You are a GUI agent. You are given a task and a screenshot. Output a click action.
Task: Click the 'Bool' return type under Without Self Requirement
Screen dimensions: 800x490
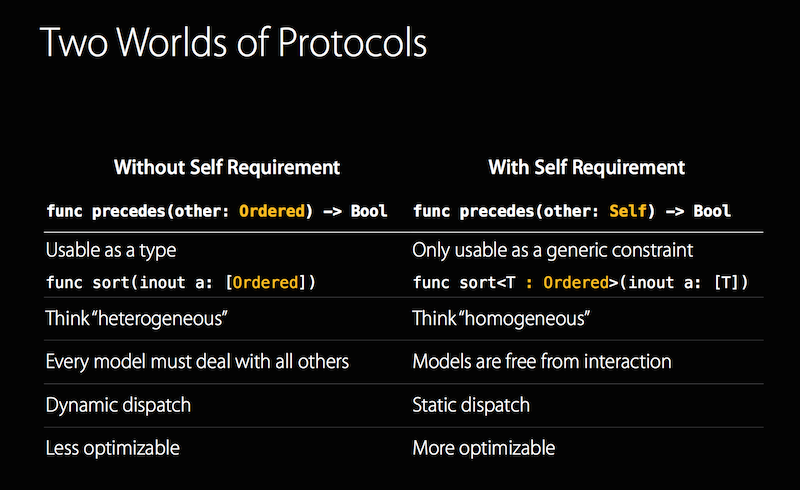point(367,211)
